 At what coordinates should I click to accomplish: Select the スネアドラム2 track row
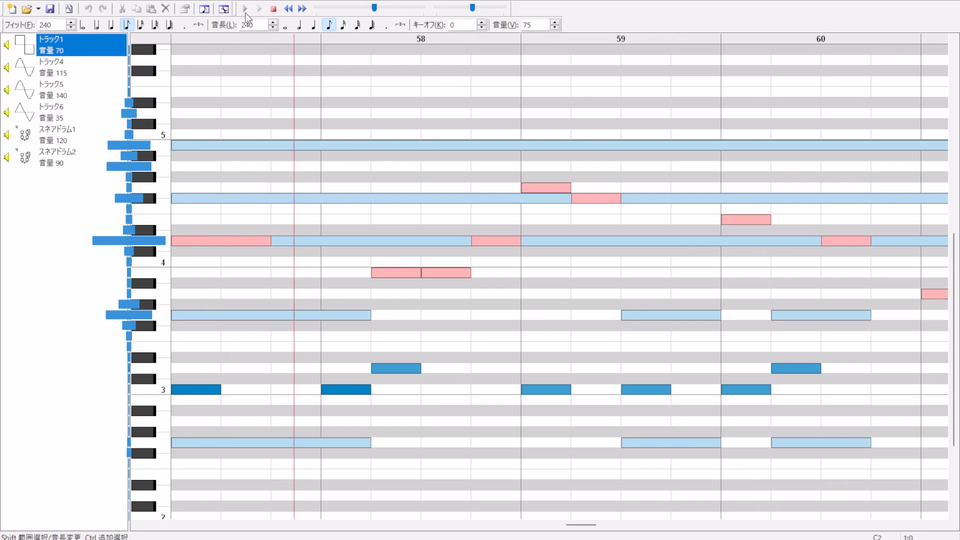[x=81, y=157]
